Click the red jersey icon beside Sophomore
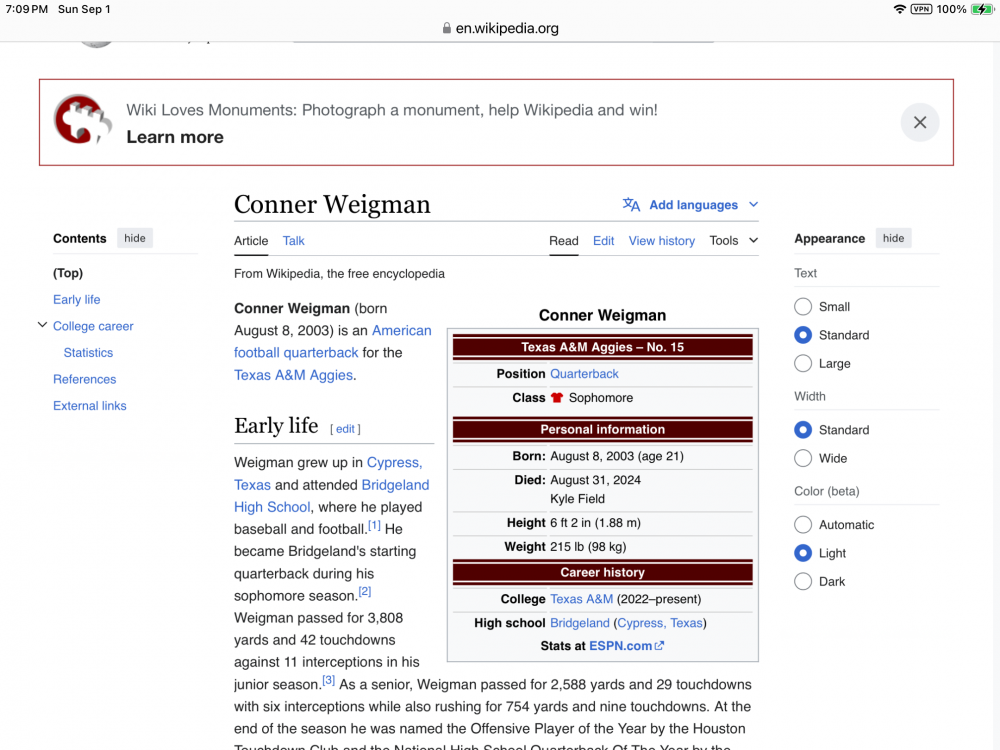Screen dimensions: 1000x750 tap(557, 398)
